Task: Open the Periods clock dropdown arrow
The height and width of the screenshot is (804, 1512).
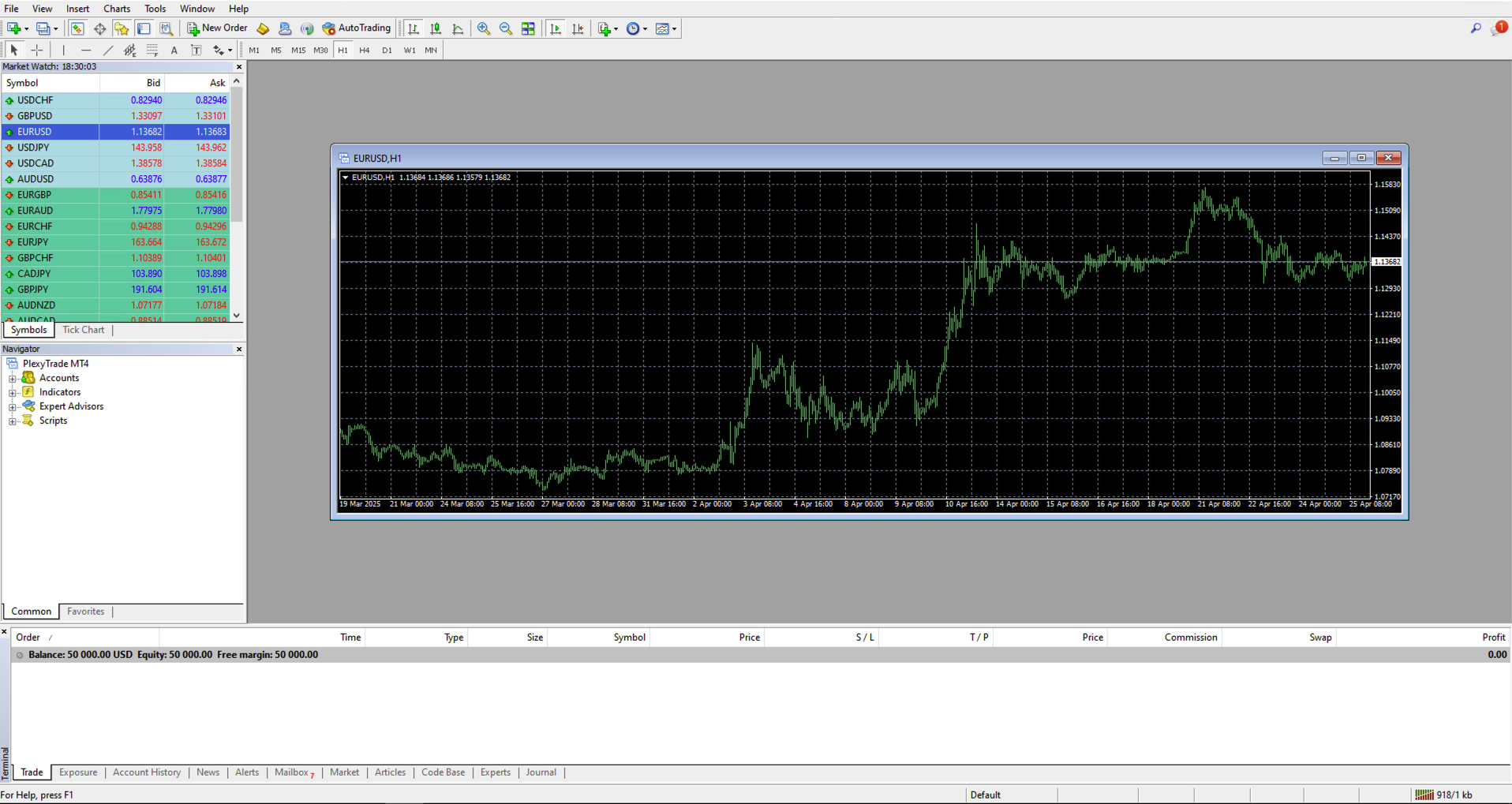Action: [645, 28]
